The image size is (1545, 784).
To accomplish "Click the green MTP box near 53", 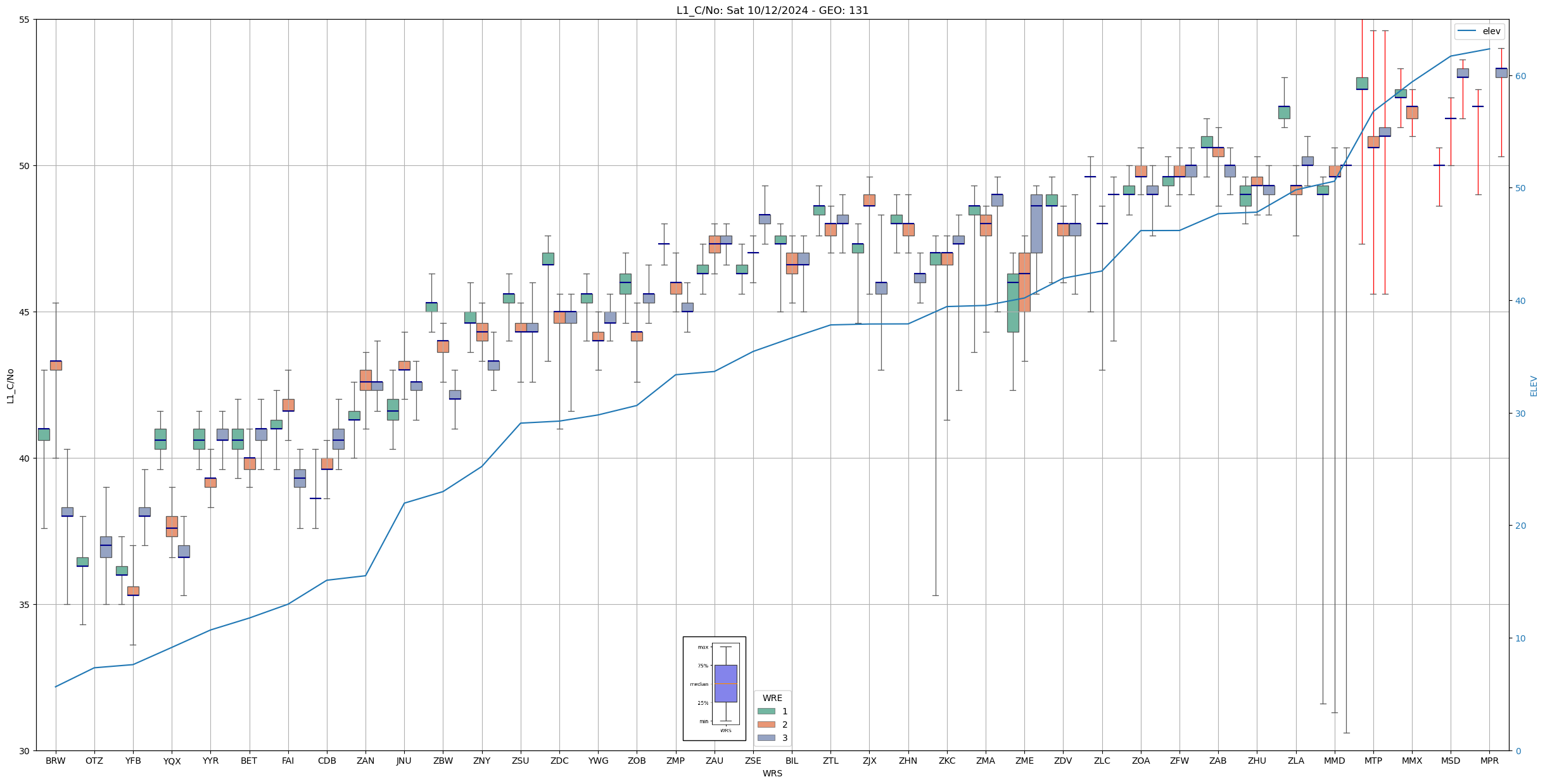I will tap(1361, 83).
